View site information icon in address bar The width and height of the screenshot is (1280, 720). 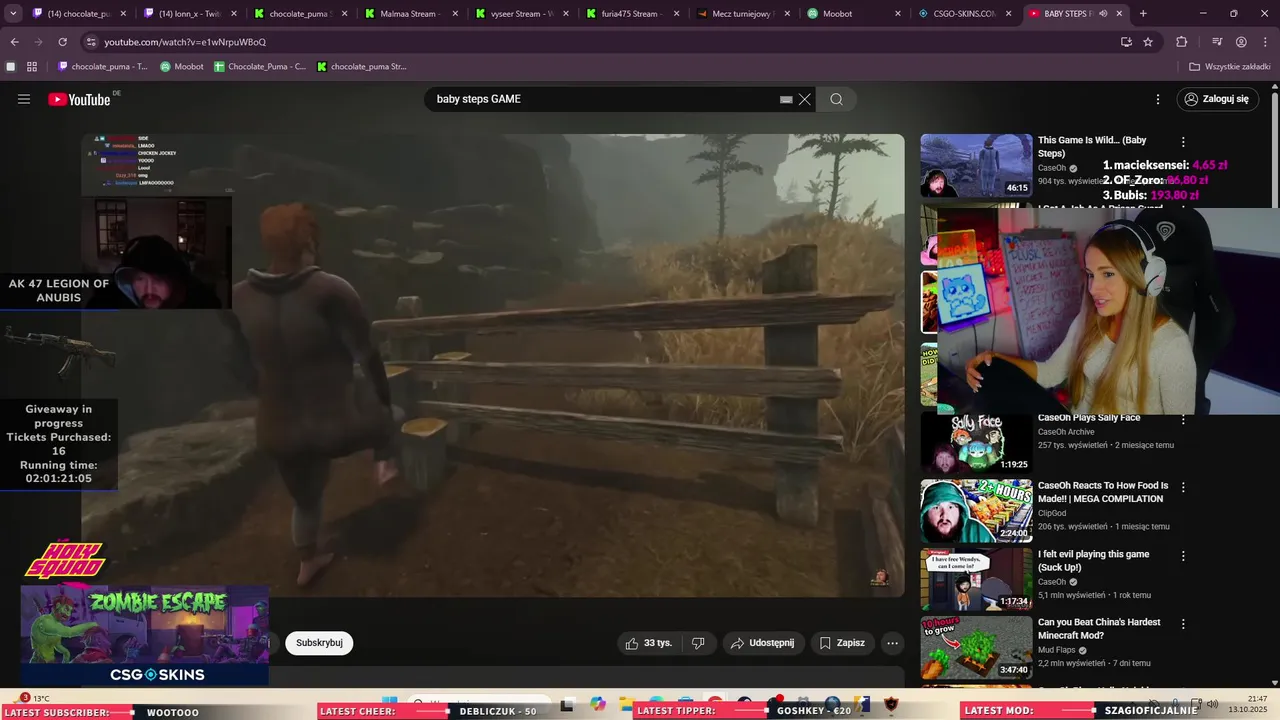tap(91, 42)
